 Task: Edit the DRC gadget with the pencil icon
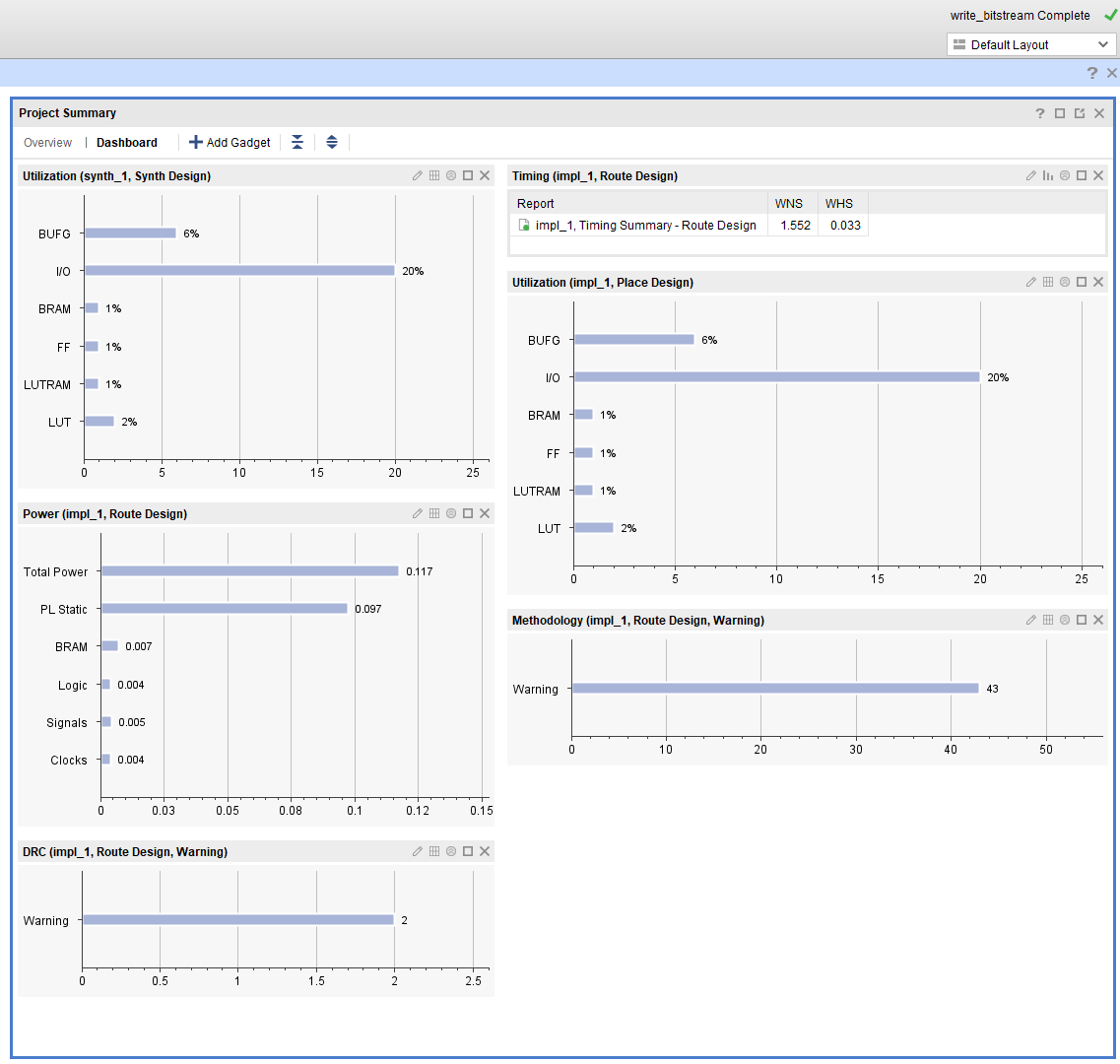417,852
